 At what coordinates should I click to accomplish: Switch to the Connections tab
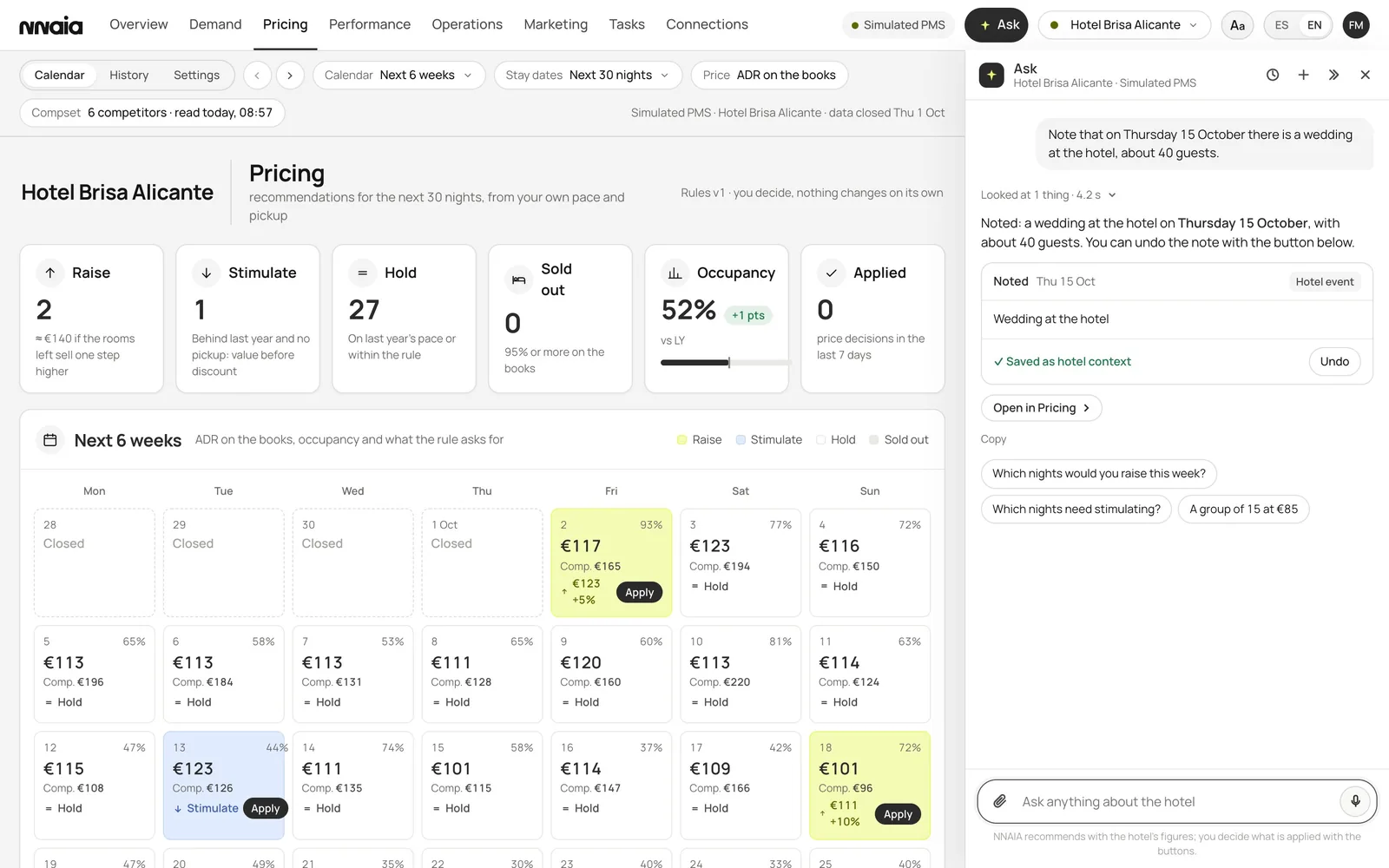coord(707,24)
